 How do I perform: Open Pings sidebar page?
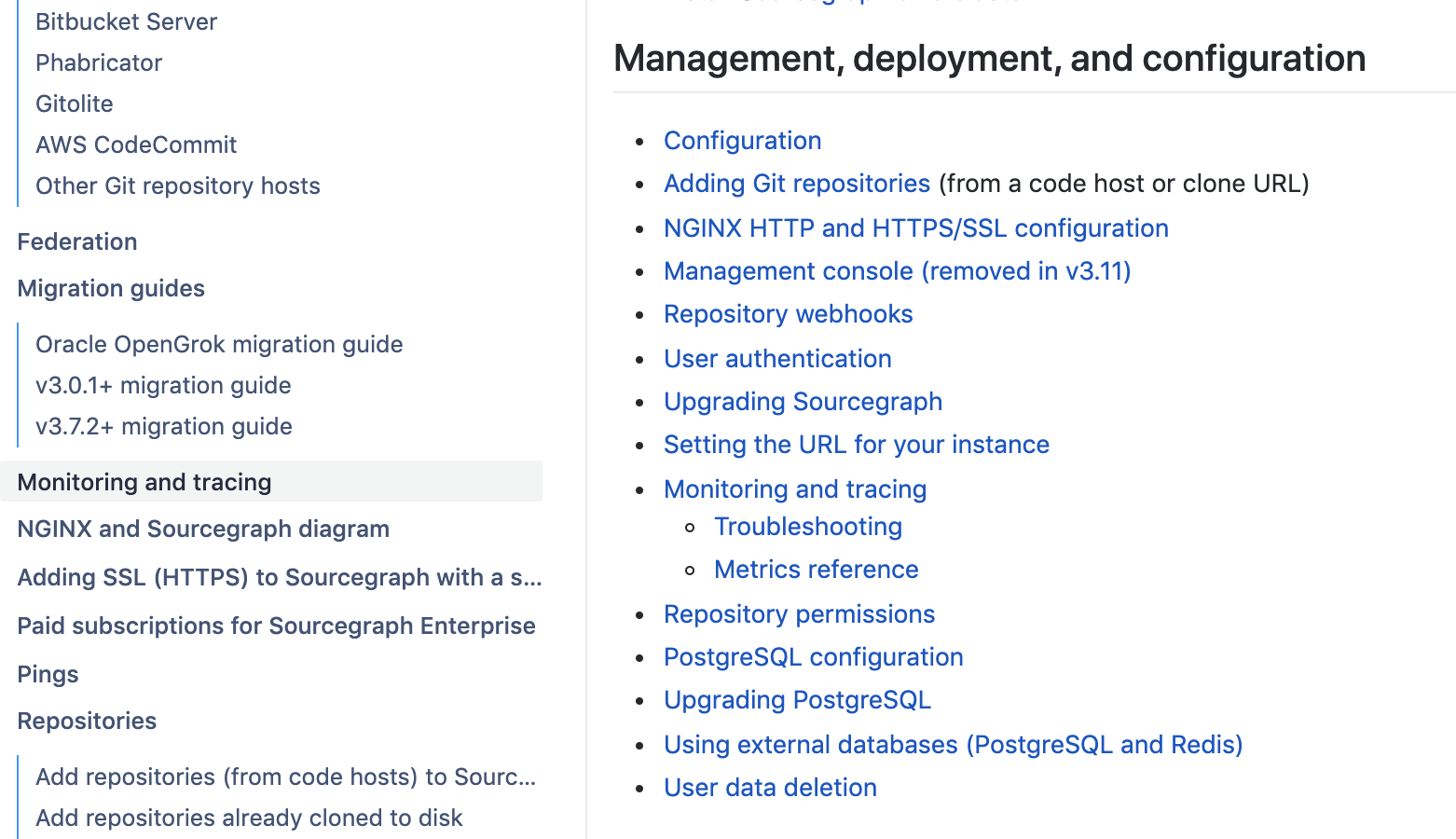click(x=48, y=674)
